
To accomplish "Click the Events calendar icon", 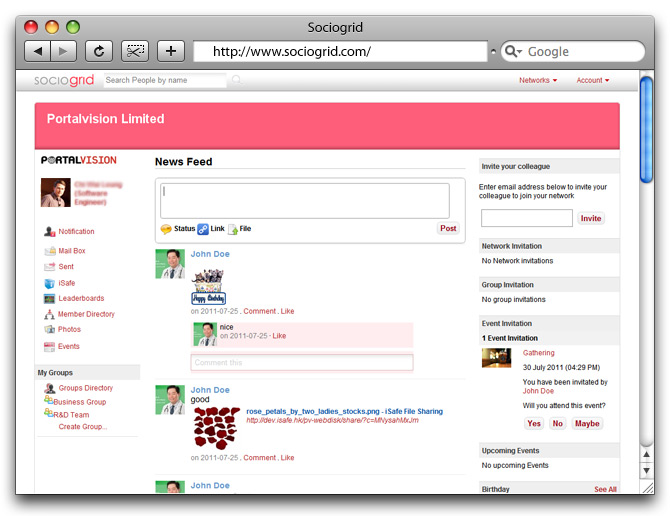I will click(49, 346).
